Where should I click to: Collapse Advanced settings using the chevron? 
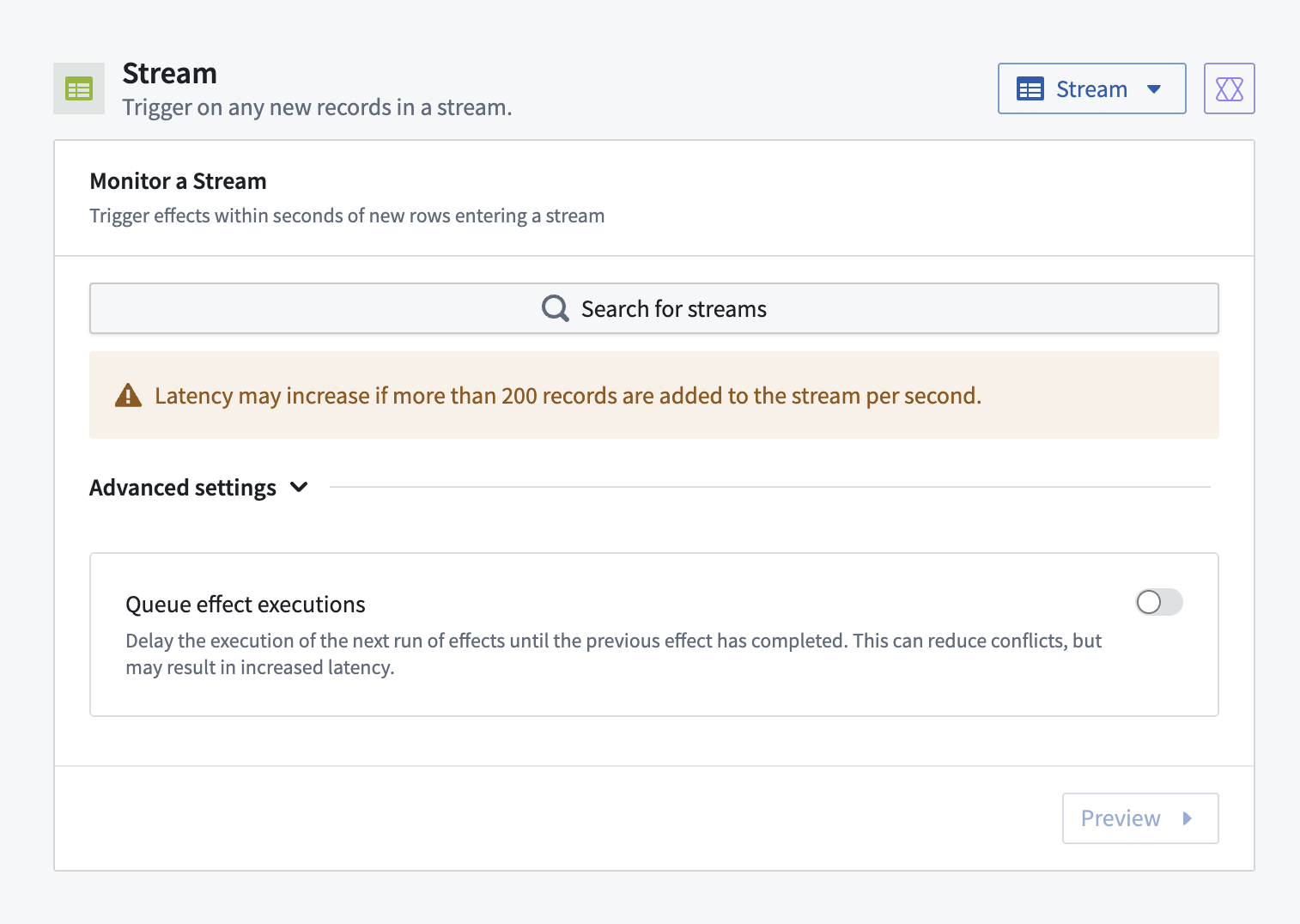pos(299,487)
